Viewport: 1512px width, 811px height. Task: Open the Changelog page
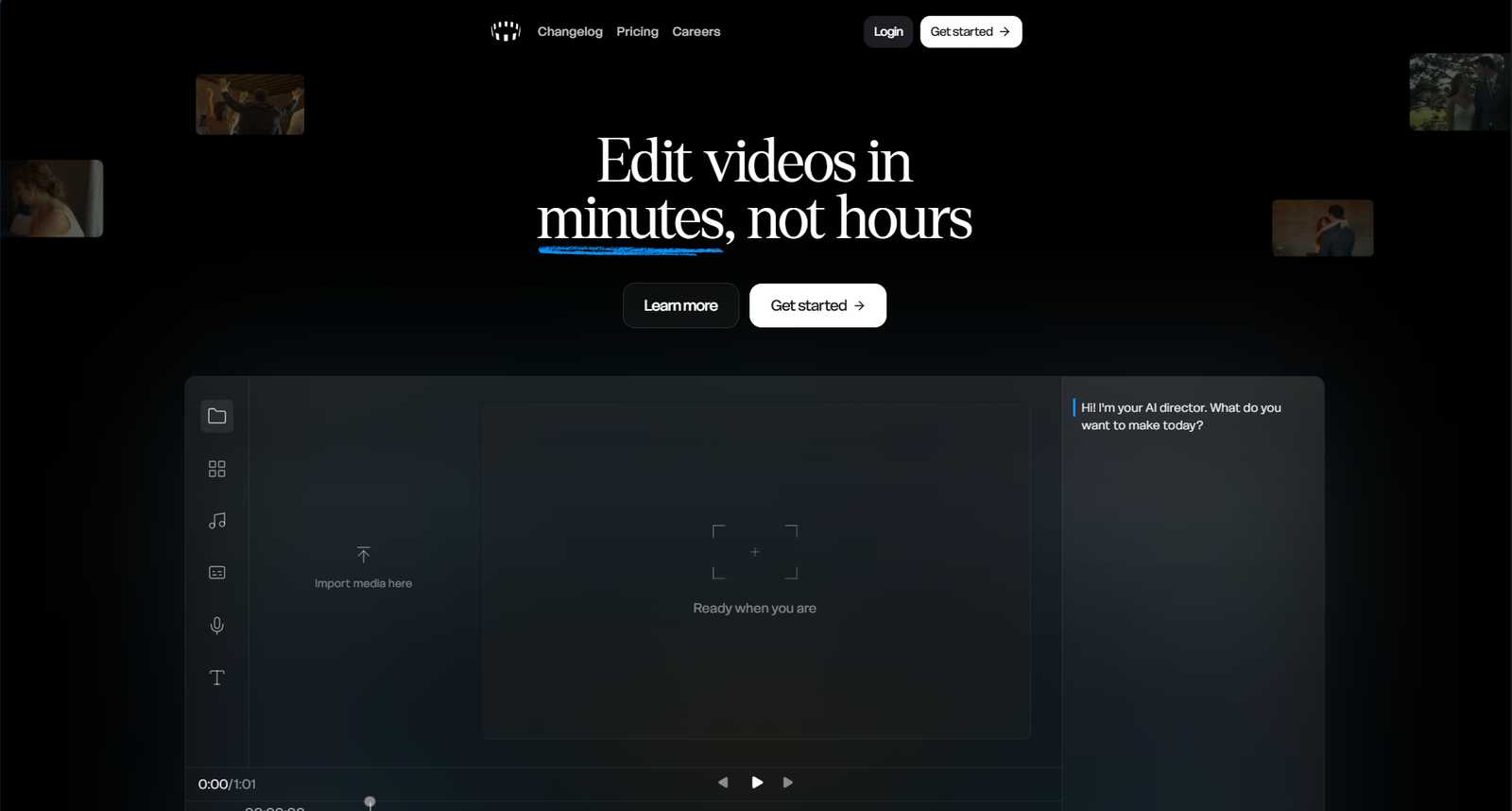point(570,31)
